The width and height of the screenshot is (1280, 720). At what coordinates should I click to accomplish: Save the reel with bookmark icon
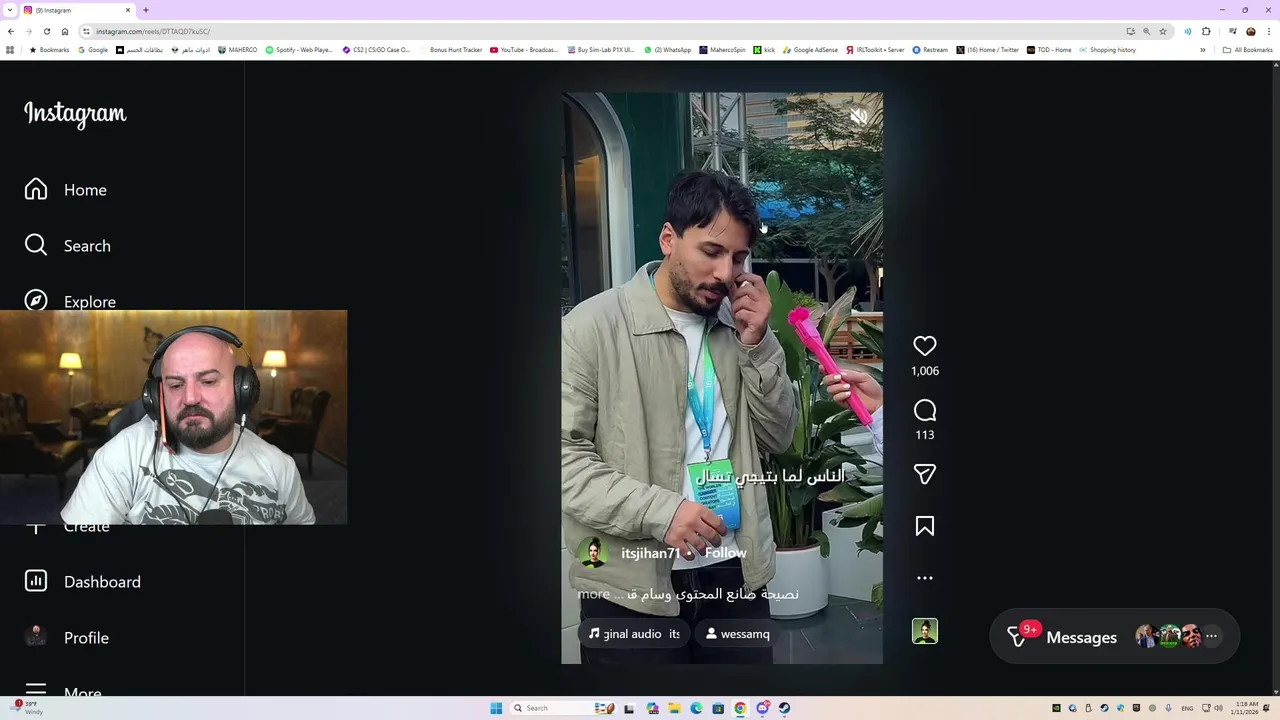point(925,526)
